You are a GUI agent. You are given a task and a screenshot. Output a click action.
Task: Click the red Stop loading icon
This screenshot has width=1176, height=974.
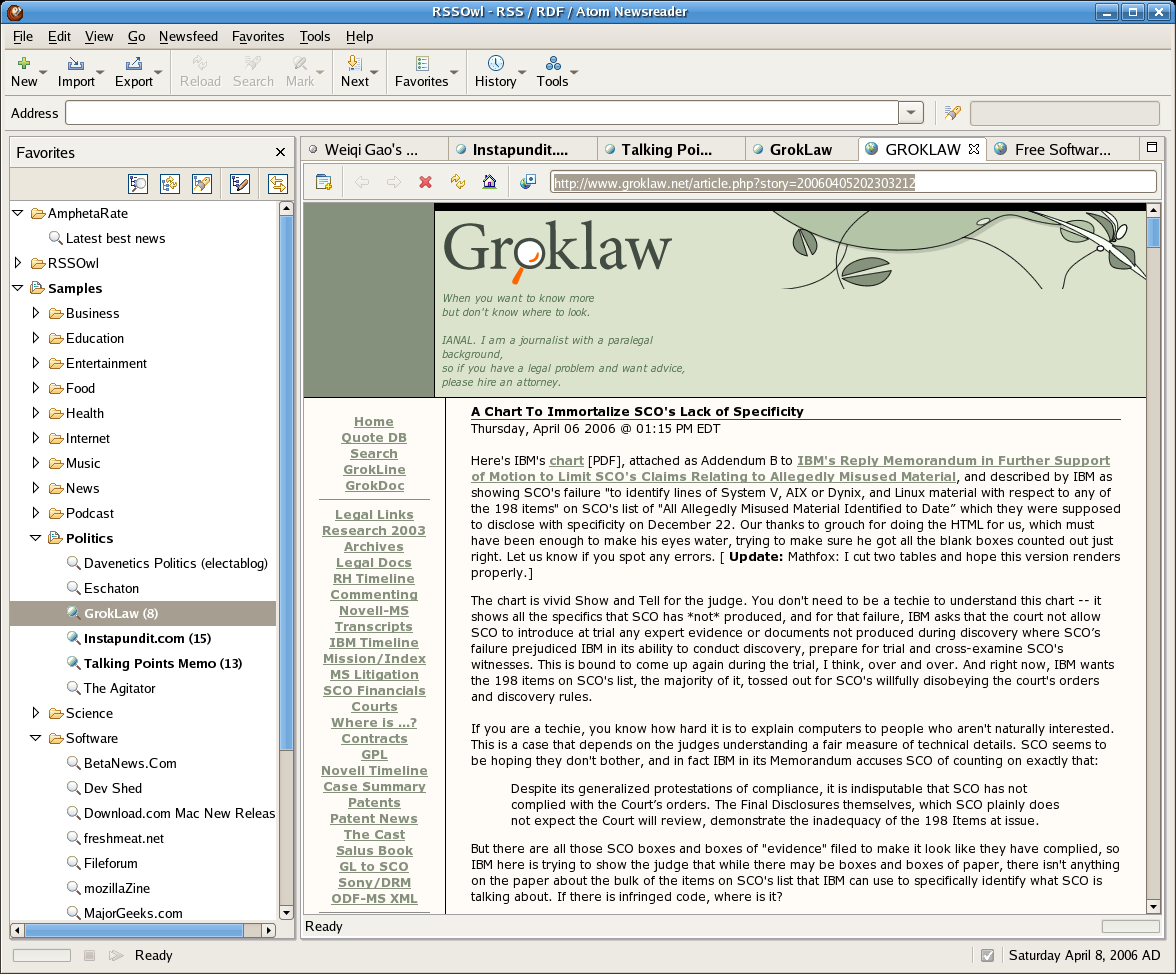pyautogui.click(x=425, y=182)
